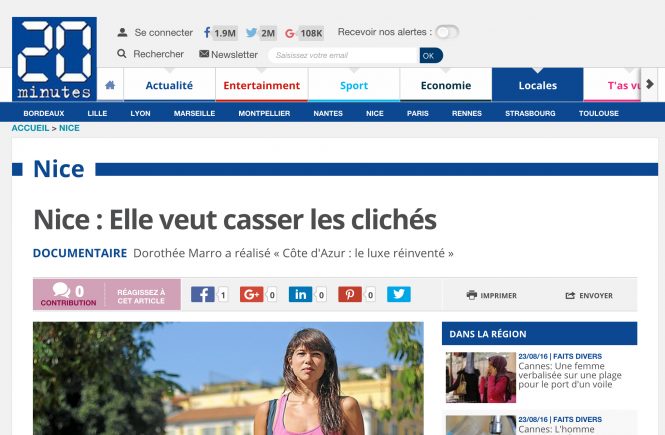This screenshot has height=435, width=665.
Task: Click the home icon in the navigation bar
Action: coord(110,85)
